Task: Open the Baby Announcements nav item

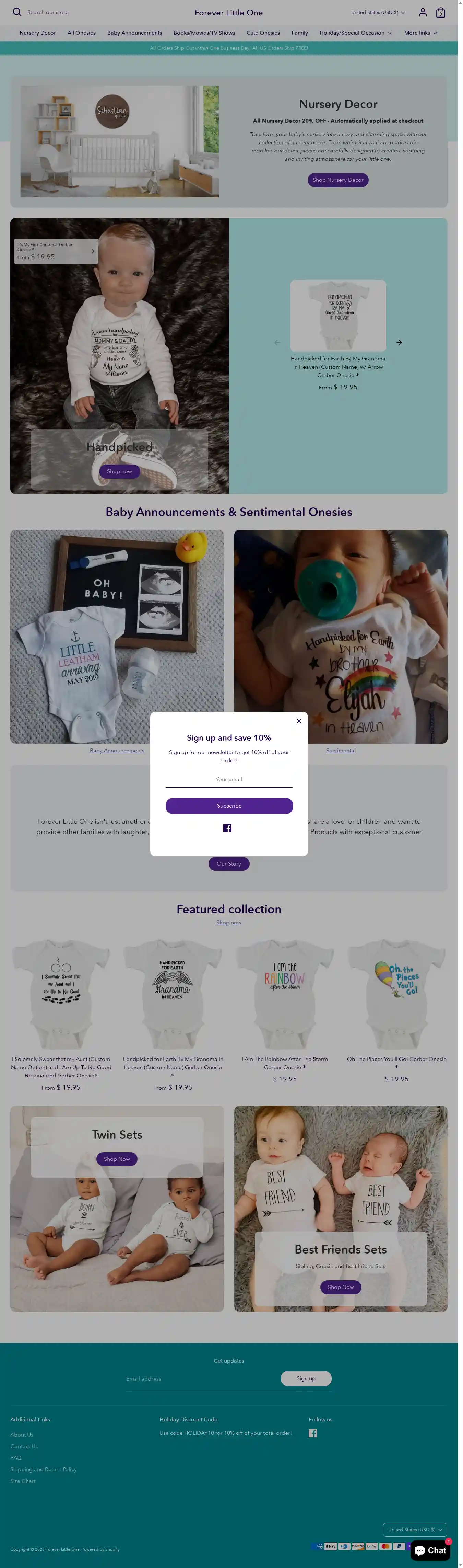Action: point(134,33)
